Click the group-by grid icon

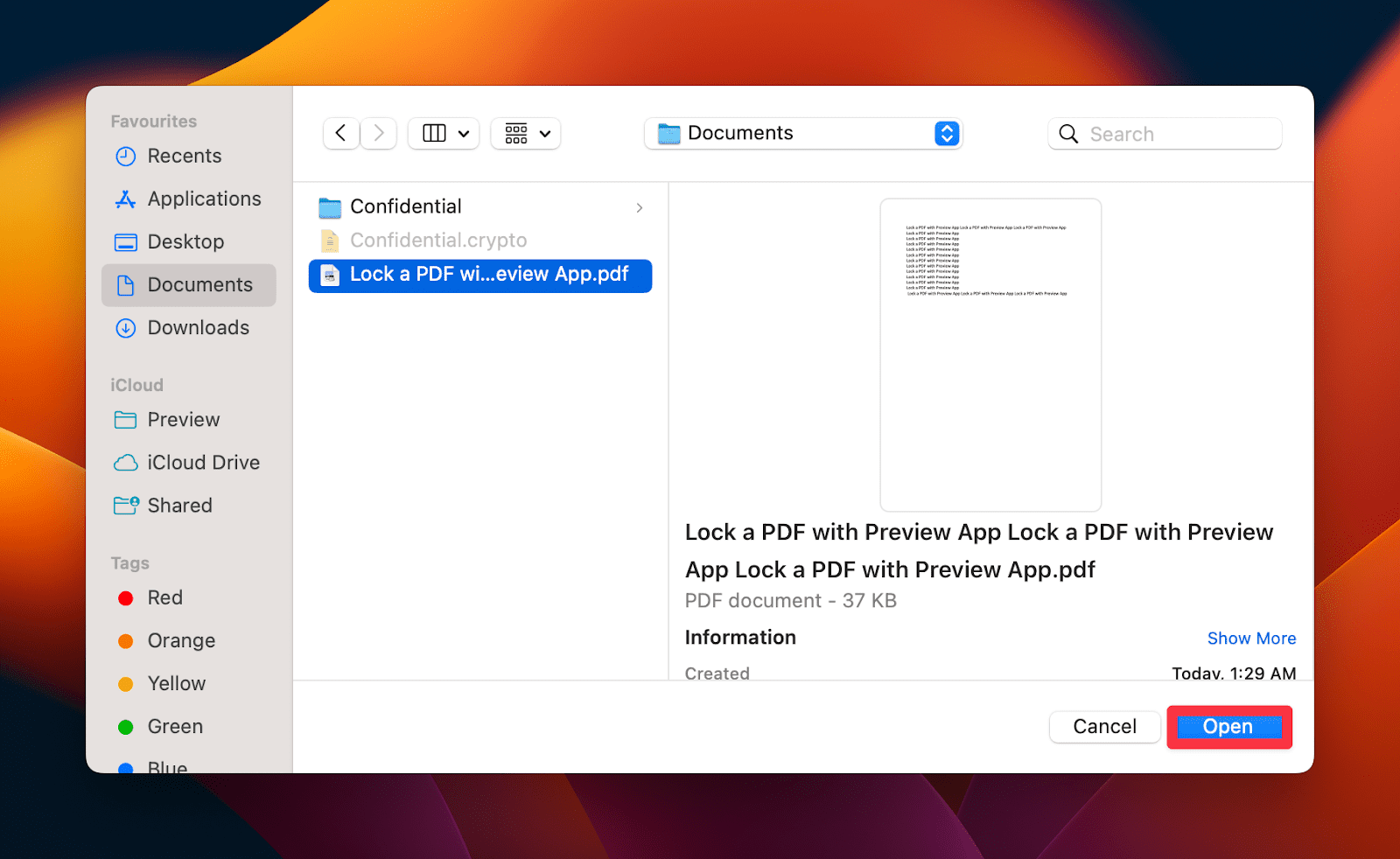coord(516,133)
